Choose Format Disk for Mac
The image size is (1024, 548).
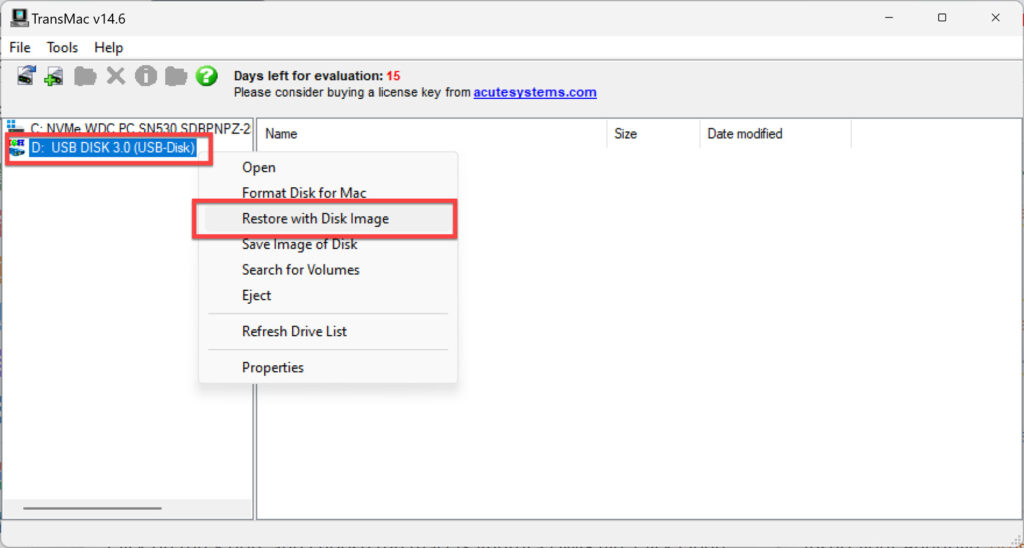328,193
